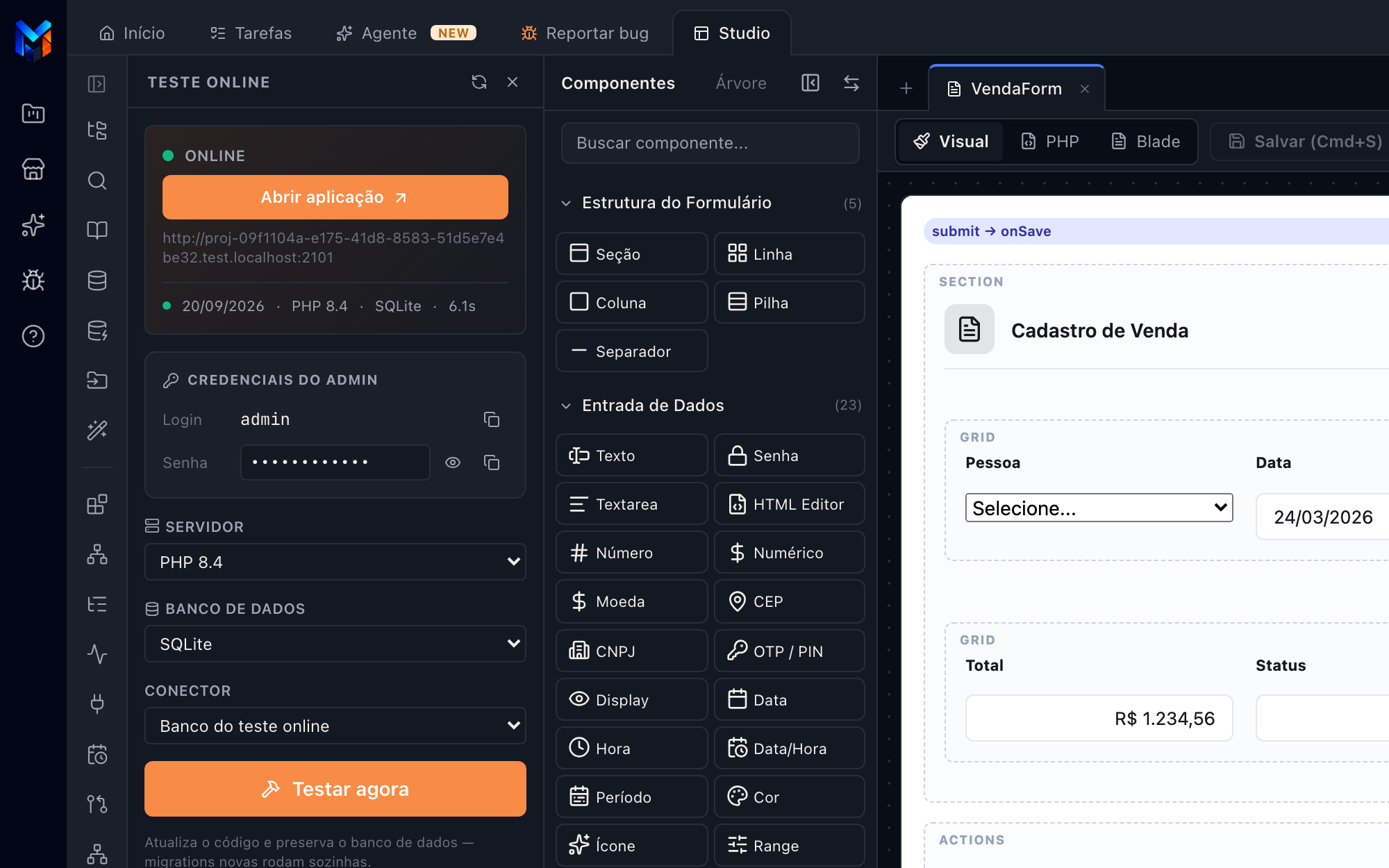Screen dimensions: 1389x868
Task: Close the Teste Online panel
Action: (x=513, y=82)
